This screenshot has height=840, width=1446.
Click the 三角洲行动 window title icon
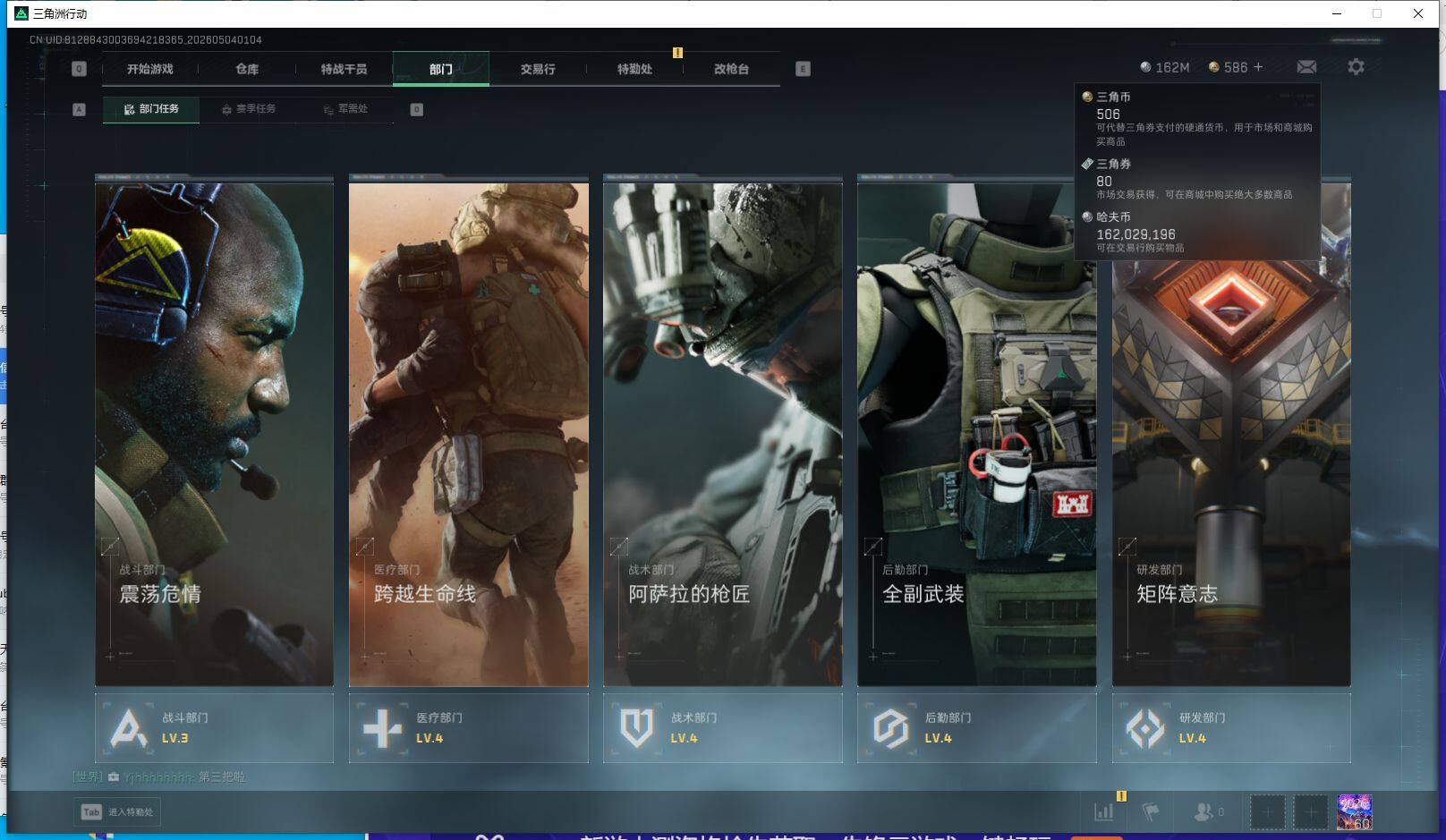click(21, 13)
